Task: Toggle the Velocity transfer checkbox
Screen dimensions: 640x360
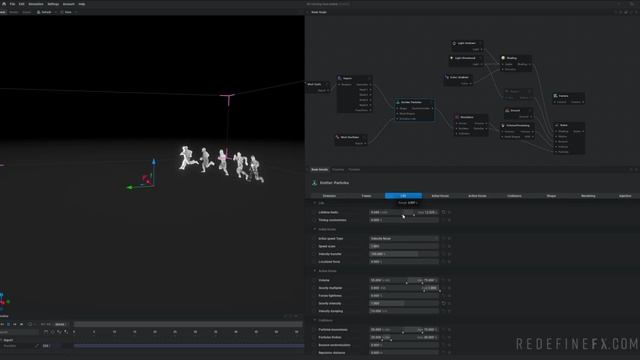Action: coord(315,254)
